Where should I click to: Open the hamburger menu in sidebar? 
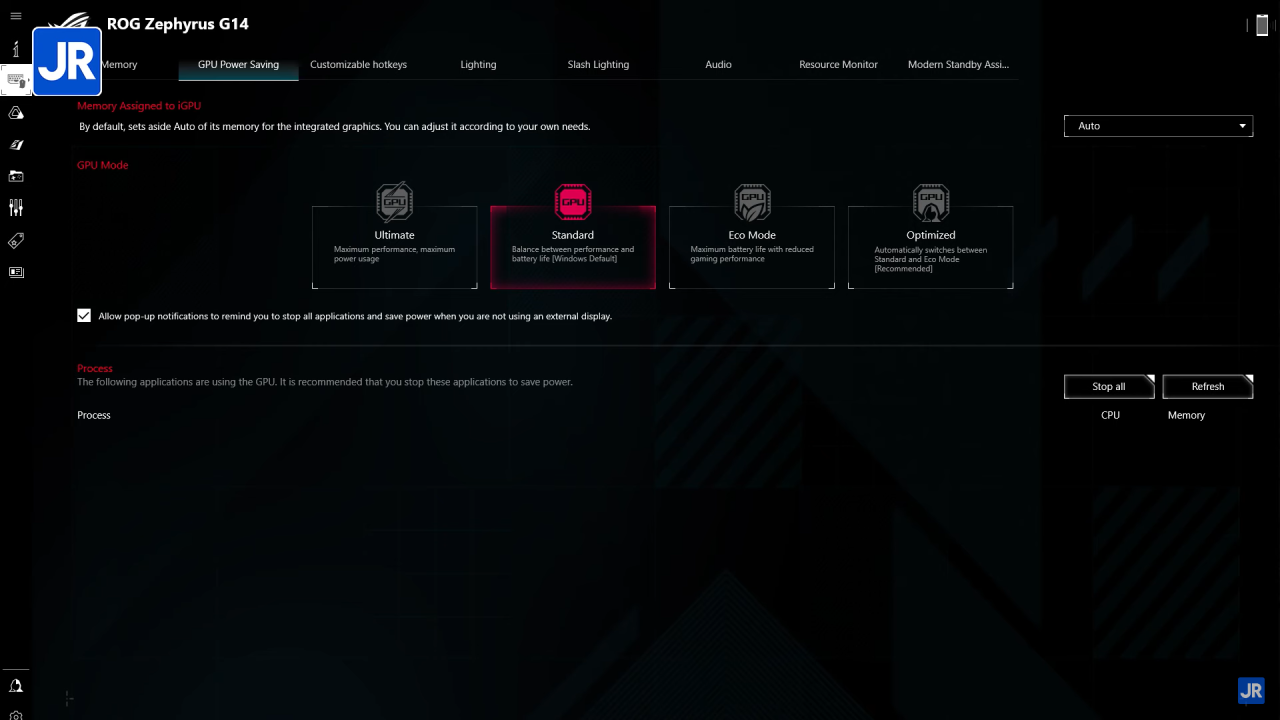click(16, 16)
